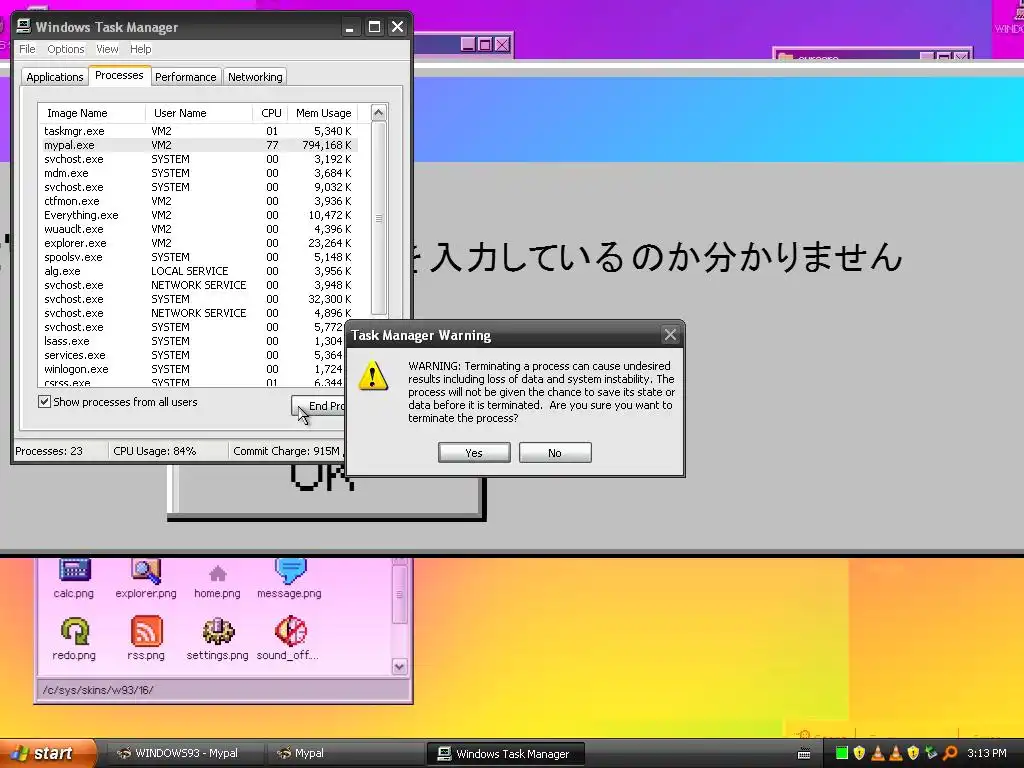Select message.png file icon

pyautogui.click(x=289, y=579)
